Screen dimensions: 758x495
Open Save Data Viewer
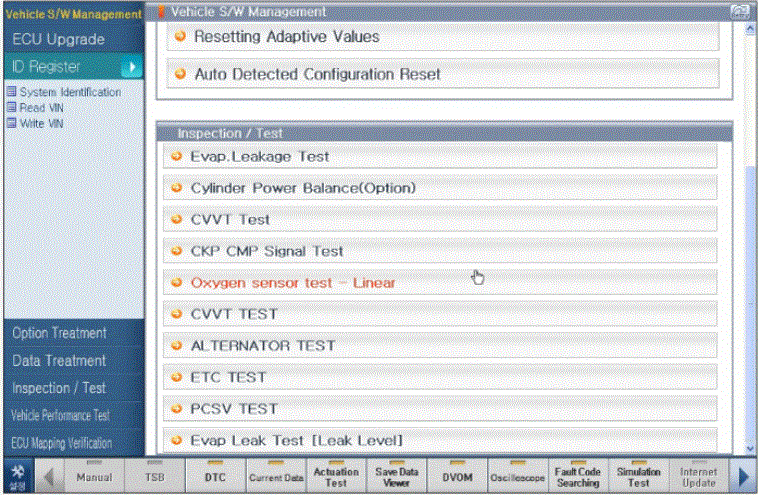[397, 477]
